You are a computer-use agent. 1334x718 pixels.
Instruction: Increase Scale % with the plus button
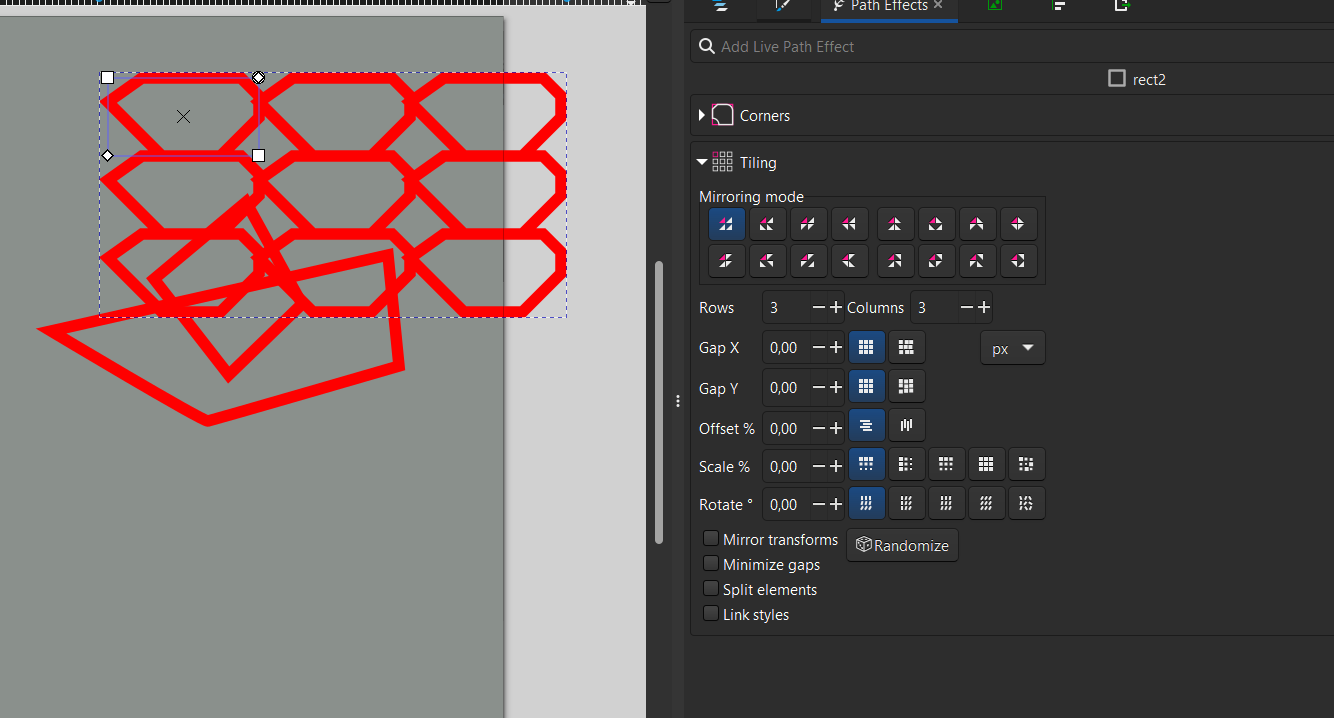pos(836,466)
